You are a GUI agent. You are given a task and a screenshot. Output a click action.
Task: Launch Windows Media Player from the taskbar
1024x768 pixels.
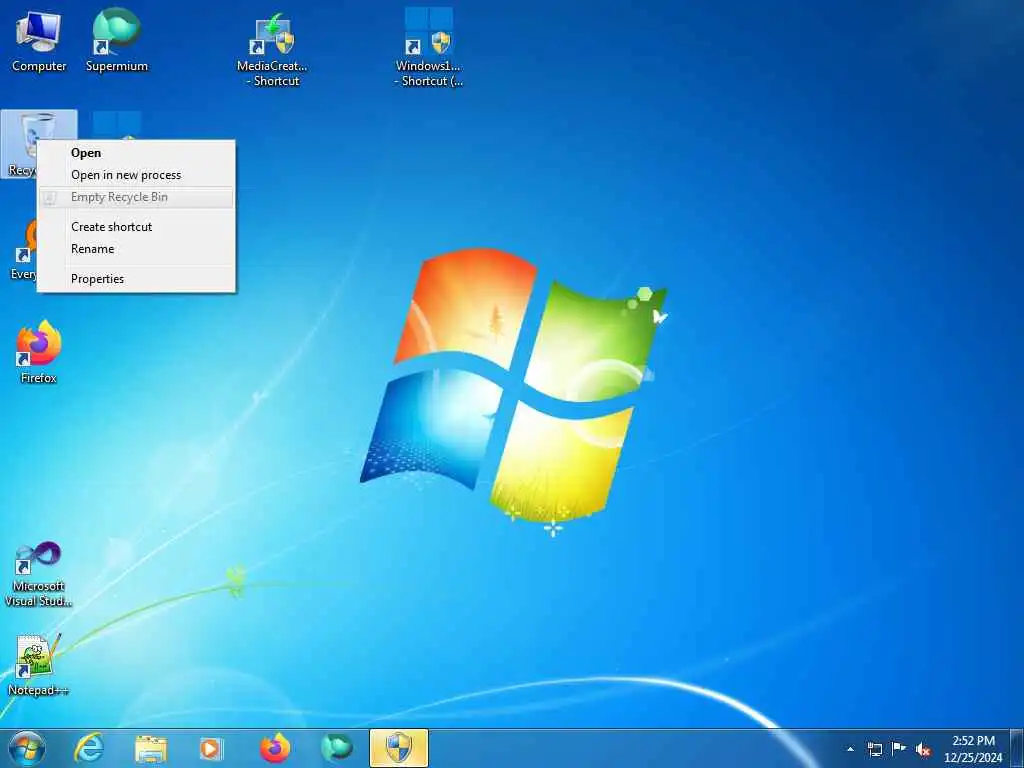pyautogui.click(x=211, y=748)
